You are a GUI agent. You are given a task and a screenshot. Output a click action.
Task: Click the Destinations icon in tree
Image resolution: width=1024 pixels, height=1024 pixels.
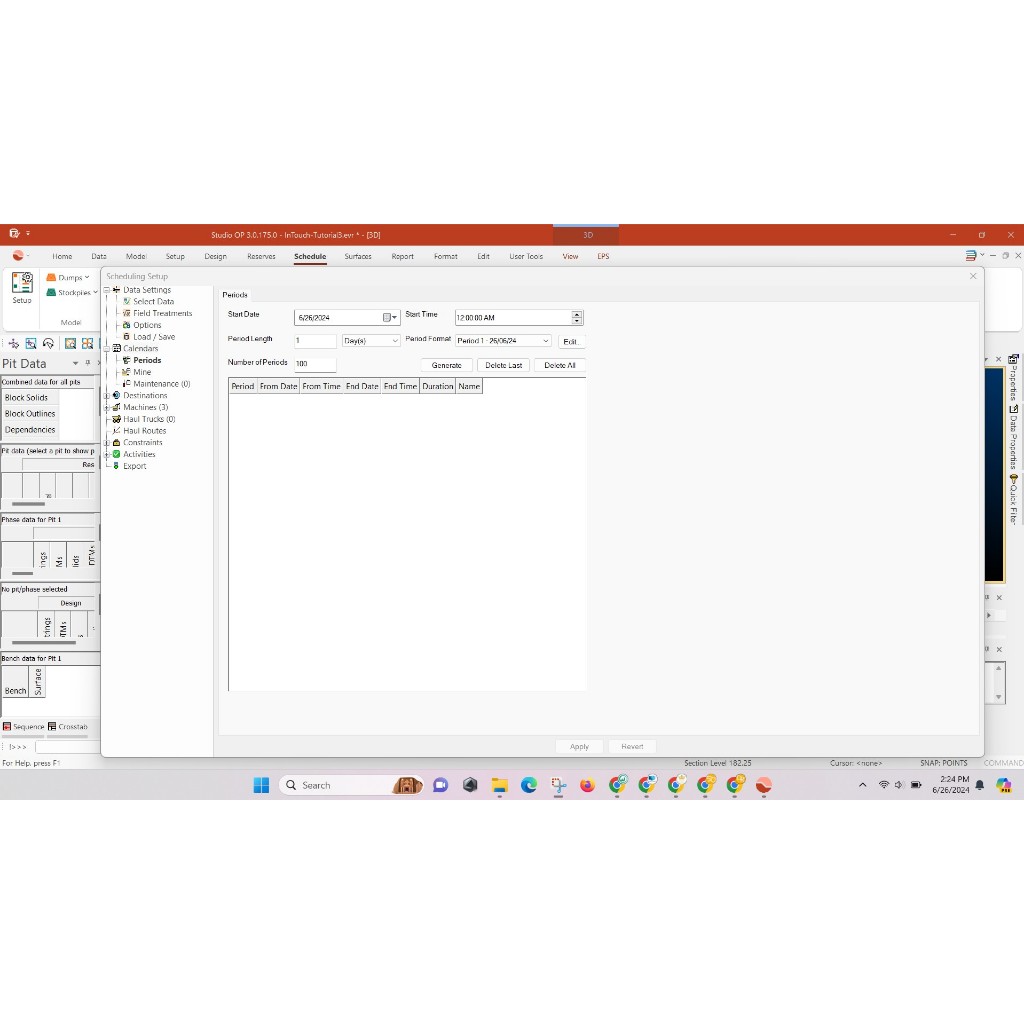click(x=116, y=396)
